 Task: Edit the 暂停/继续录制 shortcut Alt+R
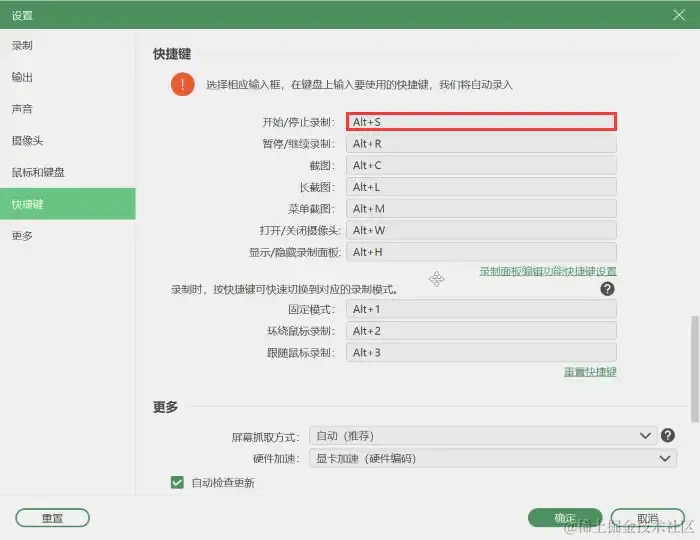point(481,144)
